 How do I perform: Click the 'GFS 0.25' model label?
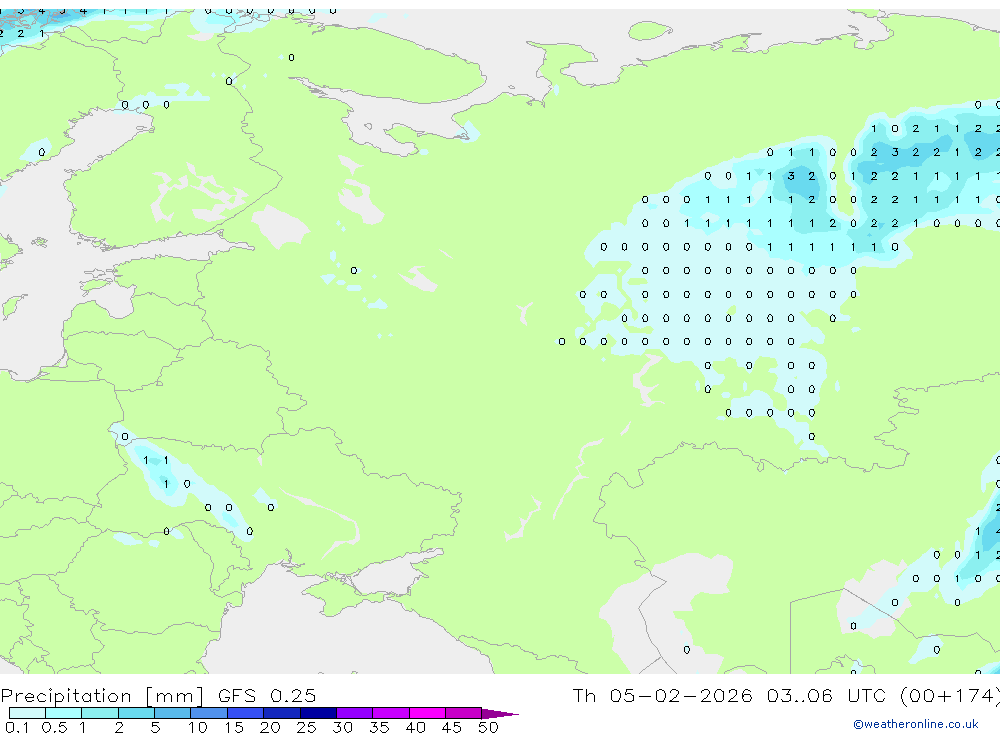click(267, 695)
